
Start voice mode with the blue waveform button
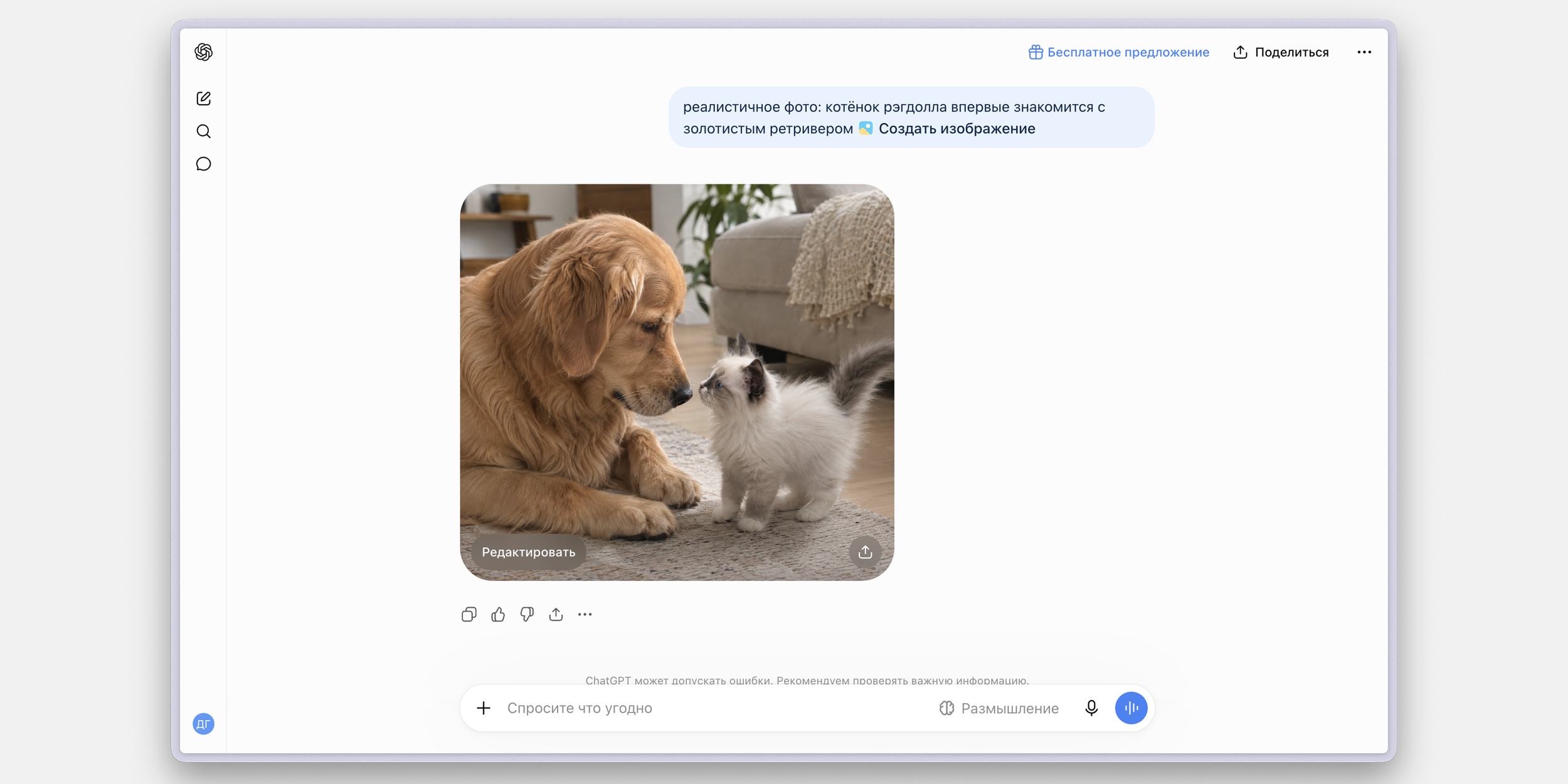[x=1131, y=708]
